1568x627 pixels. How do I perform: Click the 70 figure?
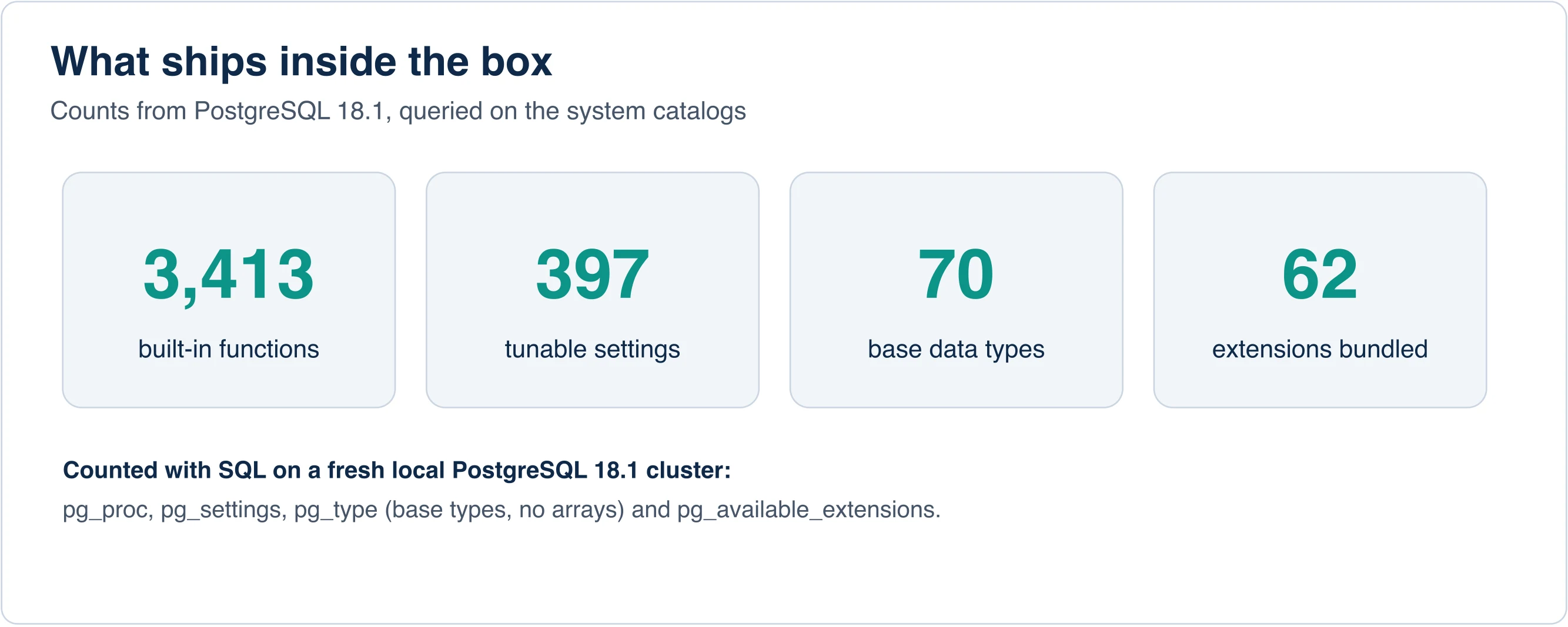point(956,275)
